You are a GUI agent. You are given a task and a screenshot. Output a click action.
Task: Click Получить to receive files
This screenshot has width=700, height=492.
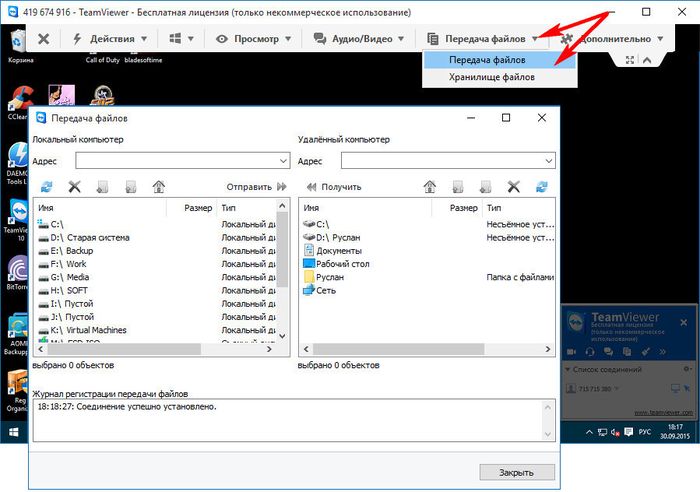334,187
